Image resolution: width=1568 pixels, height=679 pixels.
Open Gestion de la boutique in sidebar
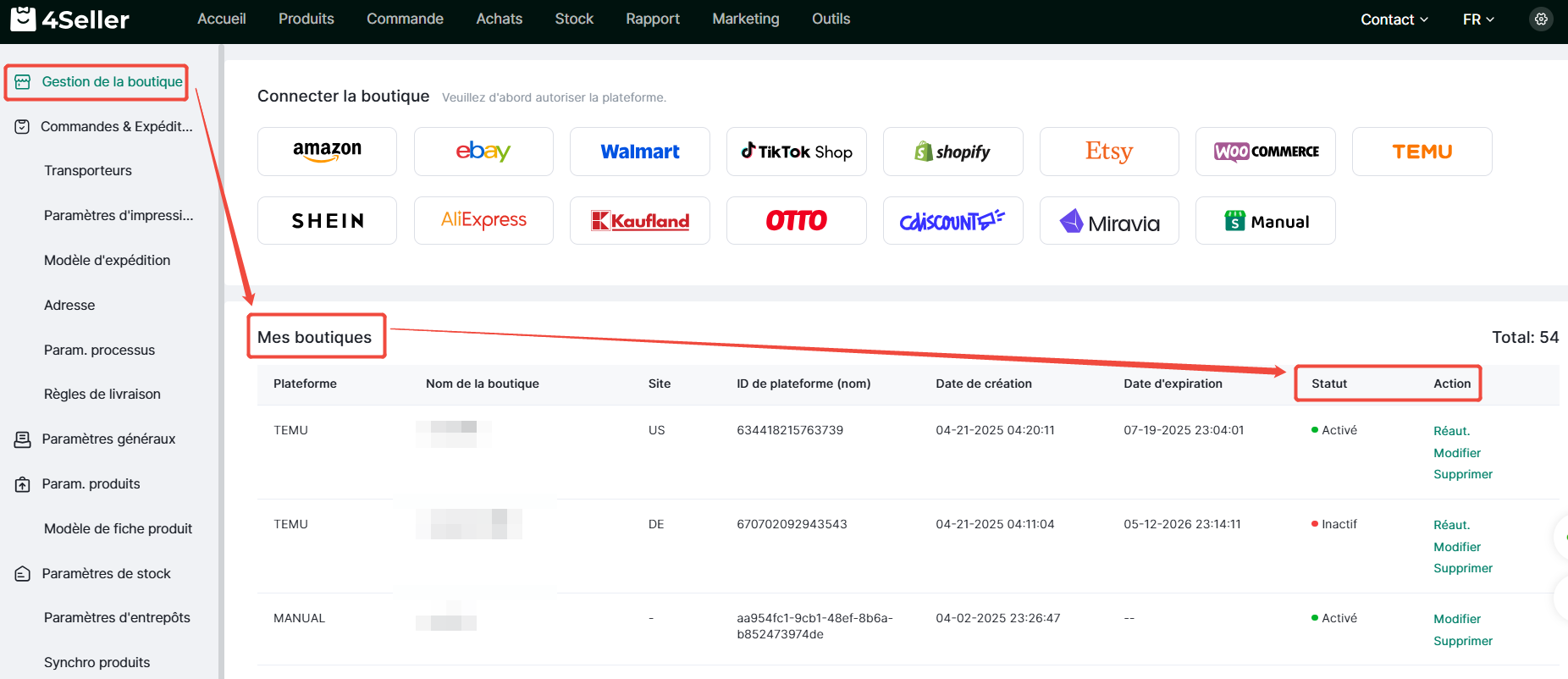click(112, 82)
